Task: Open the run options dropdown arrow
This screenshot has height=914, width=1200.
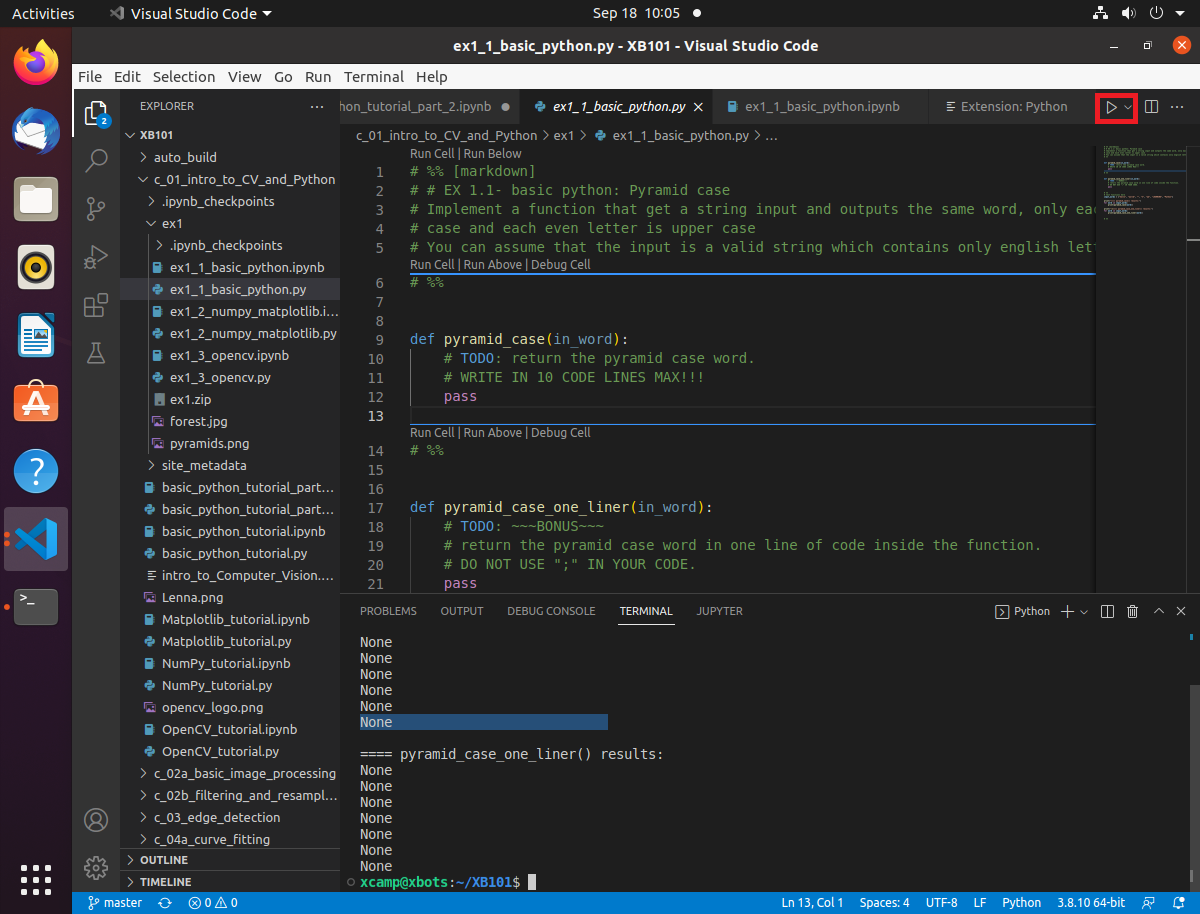Action: point(1128,106)
